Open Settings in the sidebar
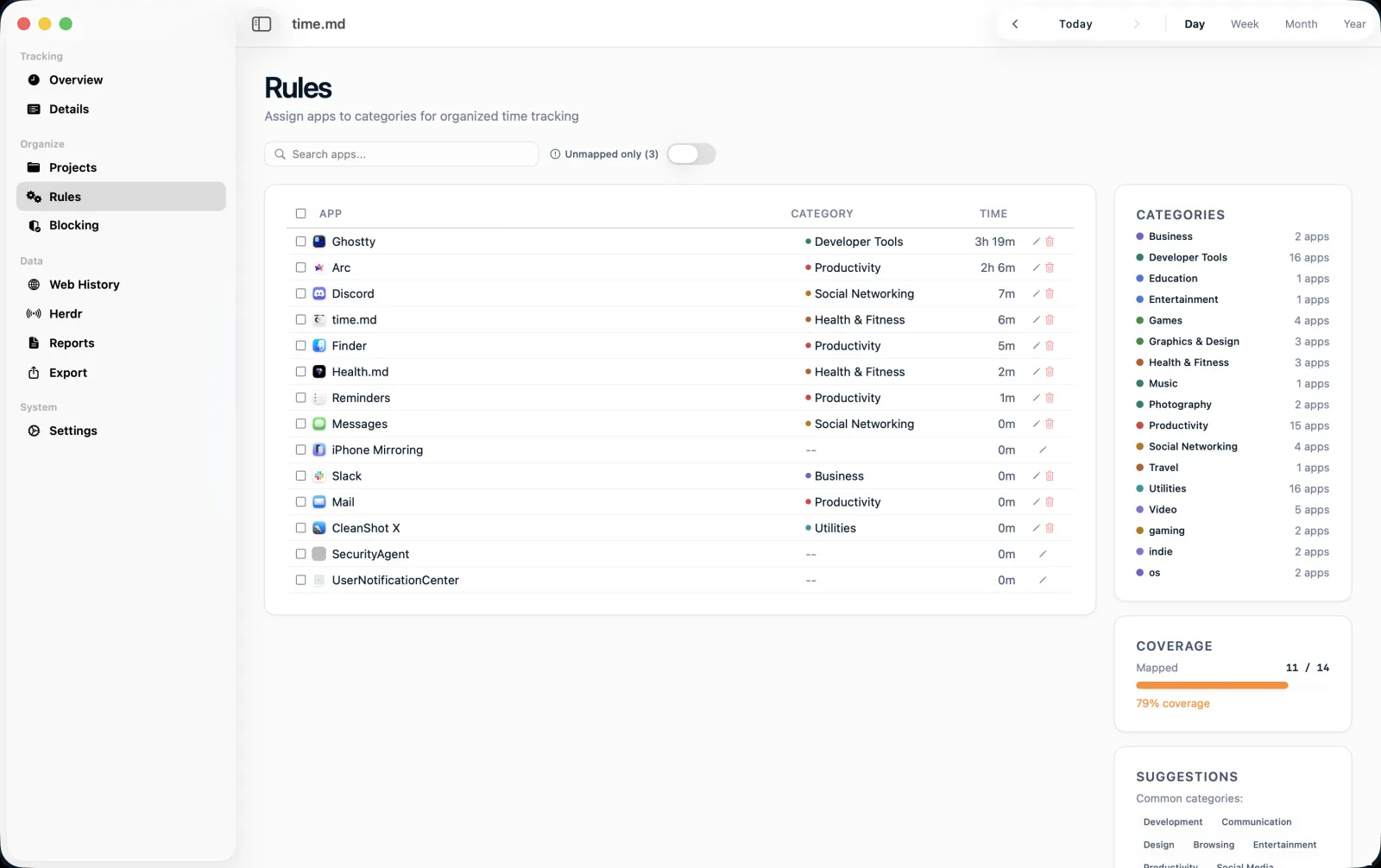 [121, 431]
